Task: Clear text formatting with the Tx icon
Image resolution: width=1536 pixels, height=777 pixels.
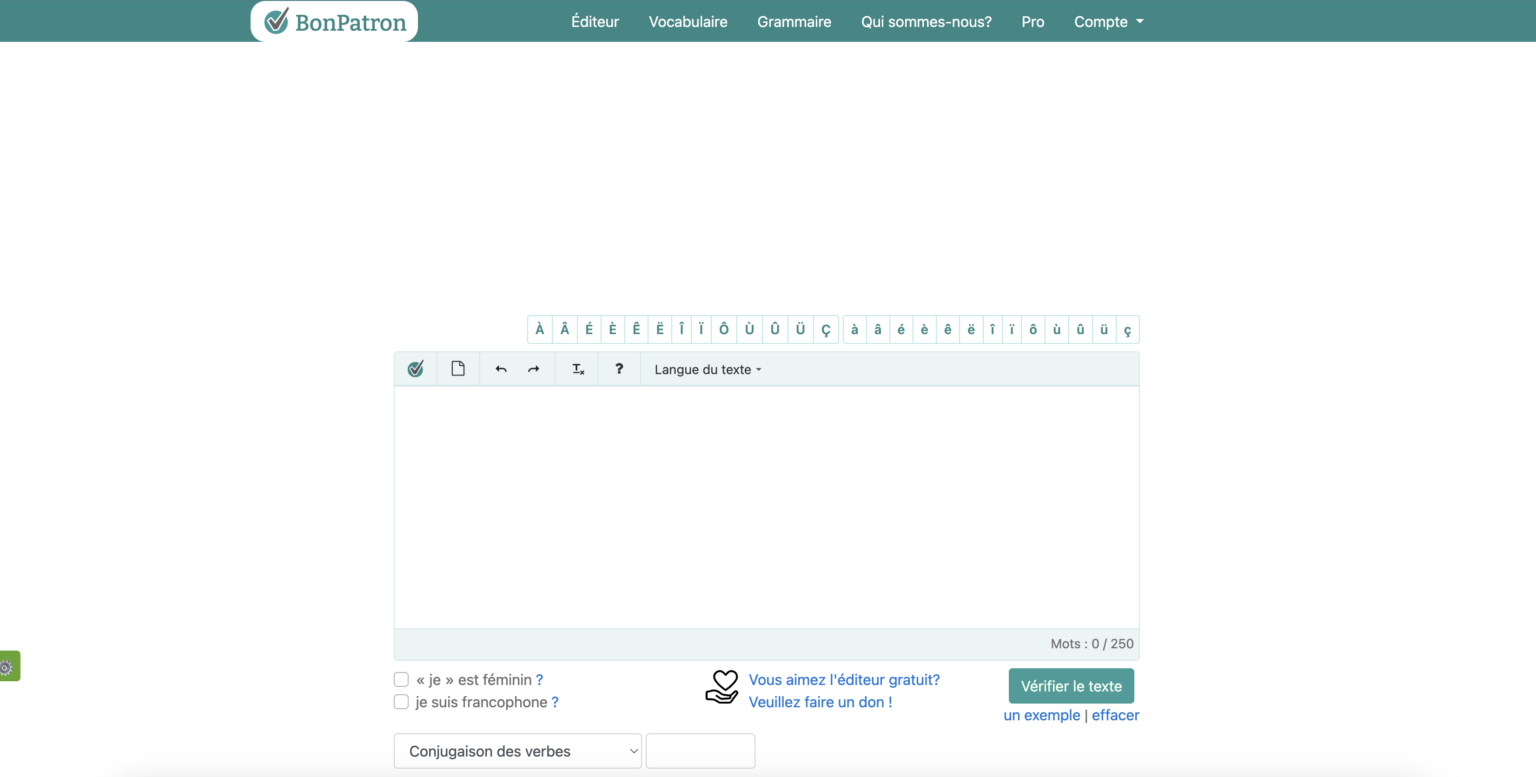Action: click(578, 369)
